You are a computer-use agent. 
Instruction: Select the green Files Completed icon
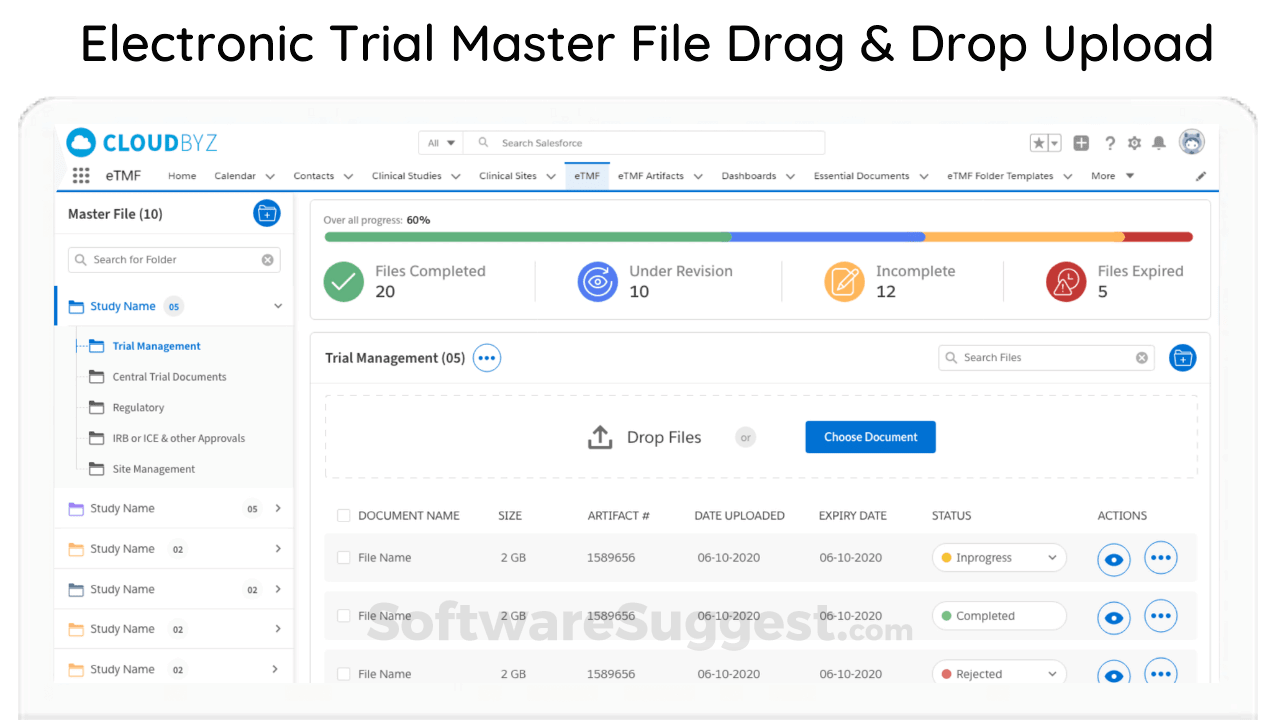(343, 281)
